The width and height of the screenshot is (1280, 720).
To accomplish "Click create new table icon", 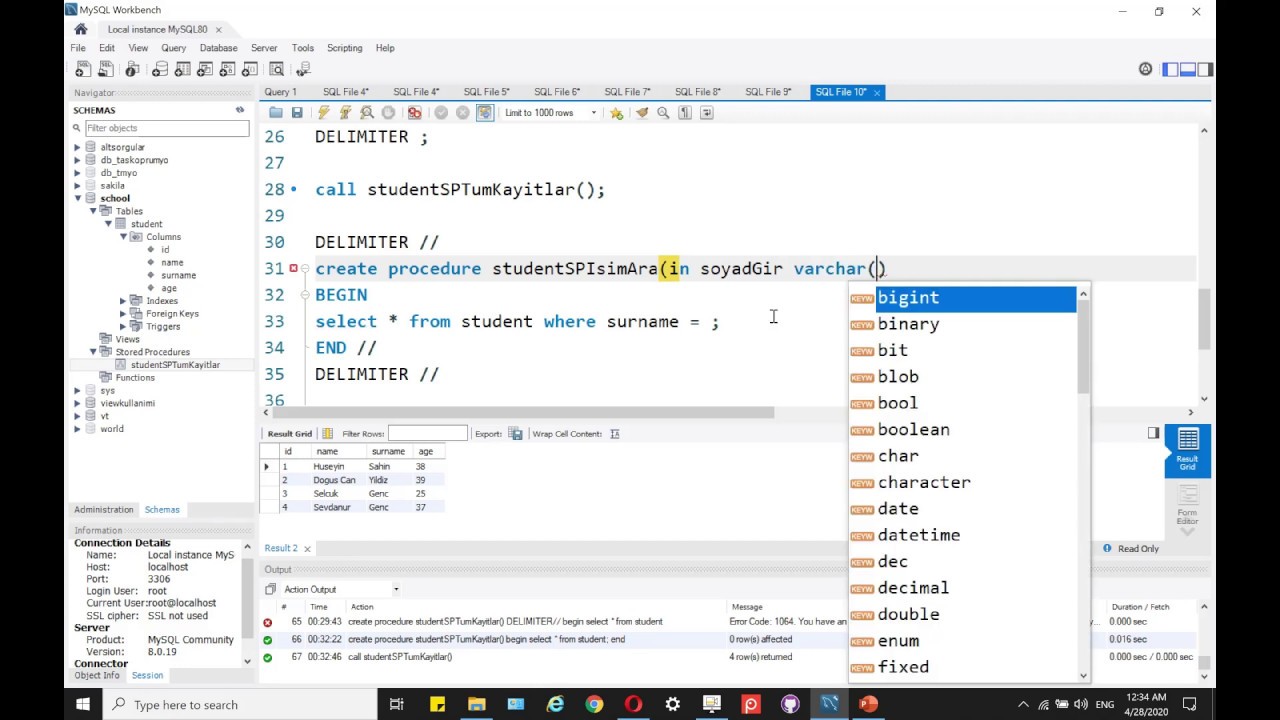I will coord(184,69).
